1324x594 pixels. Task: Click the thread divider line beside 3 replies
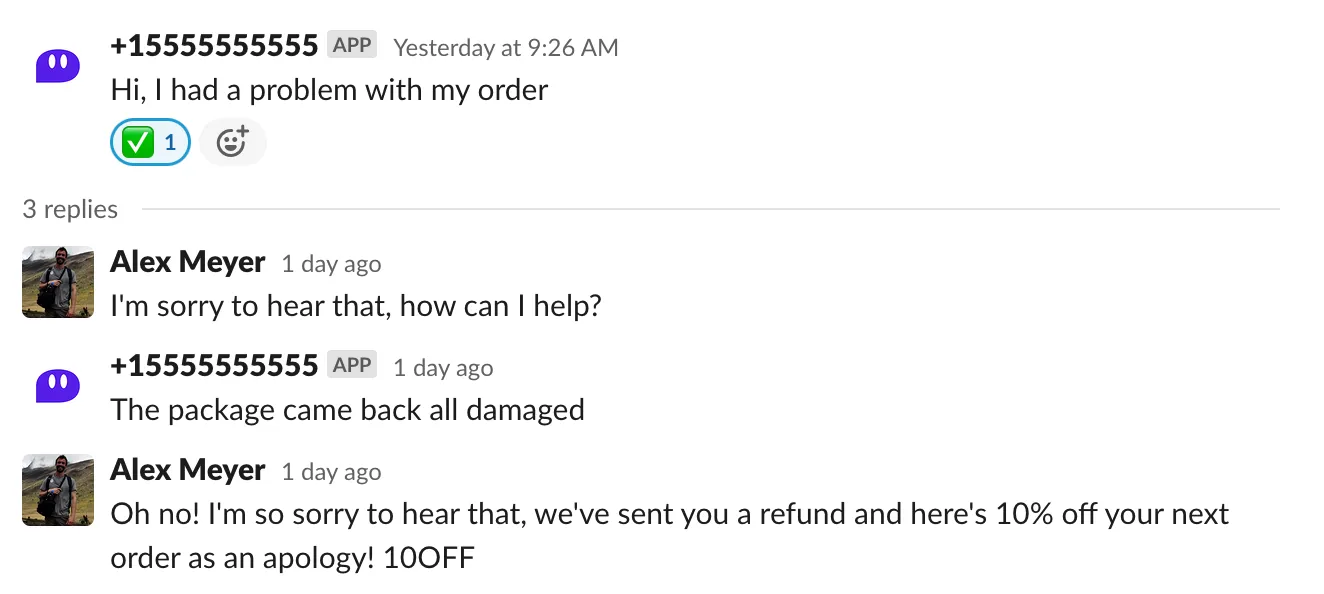tap(700, 209)
